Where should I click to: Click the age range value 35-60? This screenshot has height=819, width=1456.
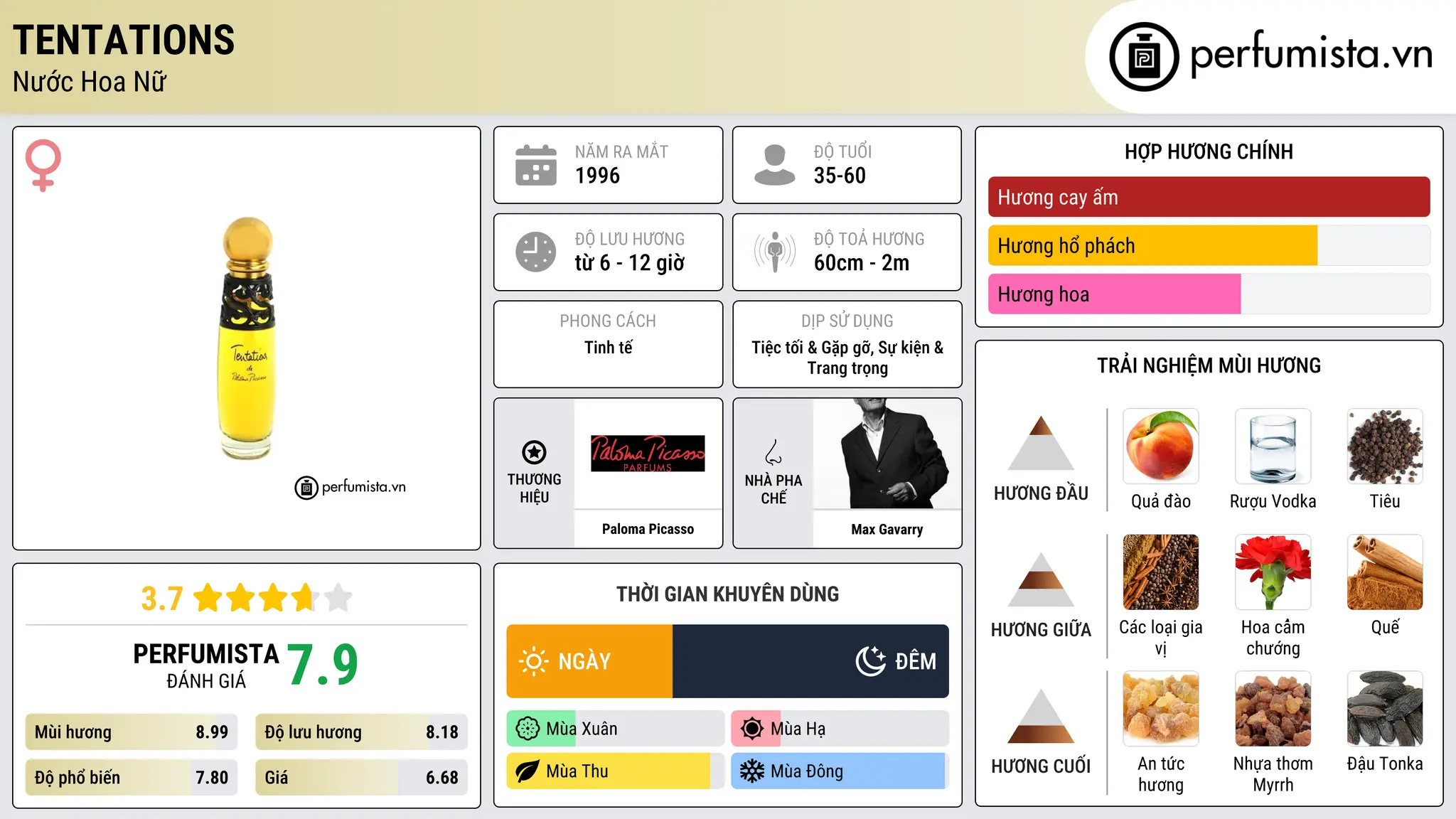click(x=840, y=176)
